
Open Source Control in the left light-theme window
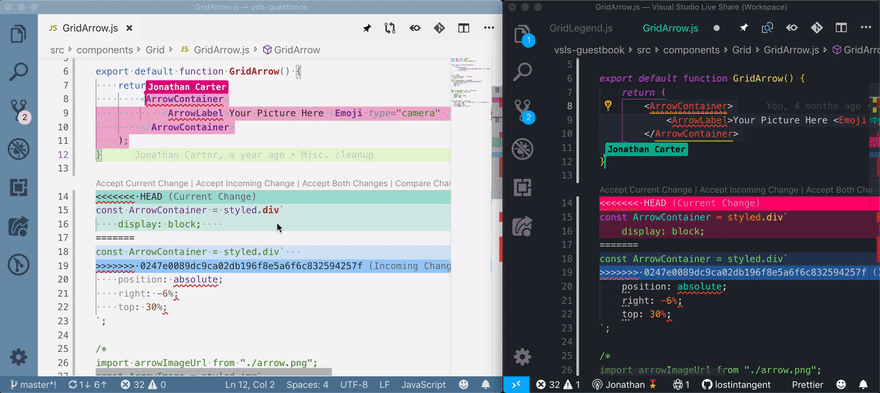click(x=19, y=111)
